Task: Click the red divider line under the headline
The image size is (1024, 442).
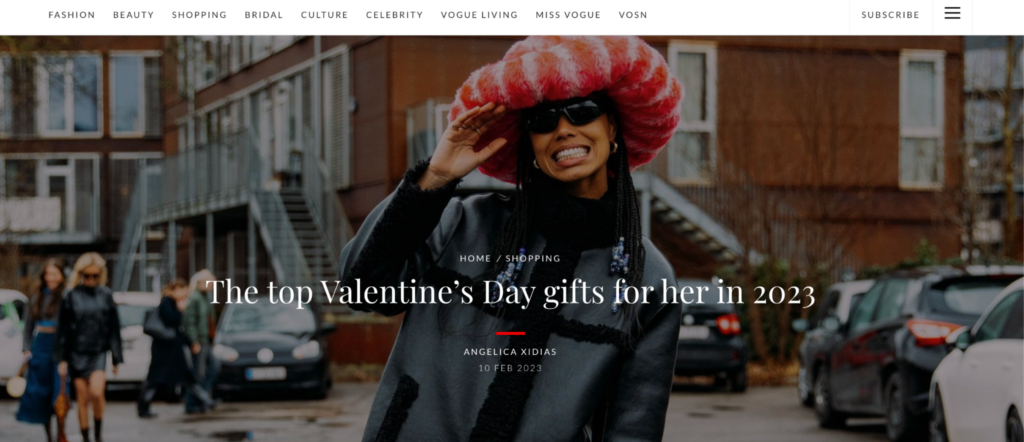Action: (x=510, y=333)
